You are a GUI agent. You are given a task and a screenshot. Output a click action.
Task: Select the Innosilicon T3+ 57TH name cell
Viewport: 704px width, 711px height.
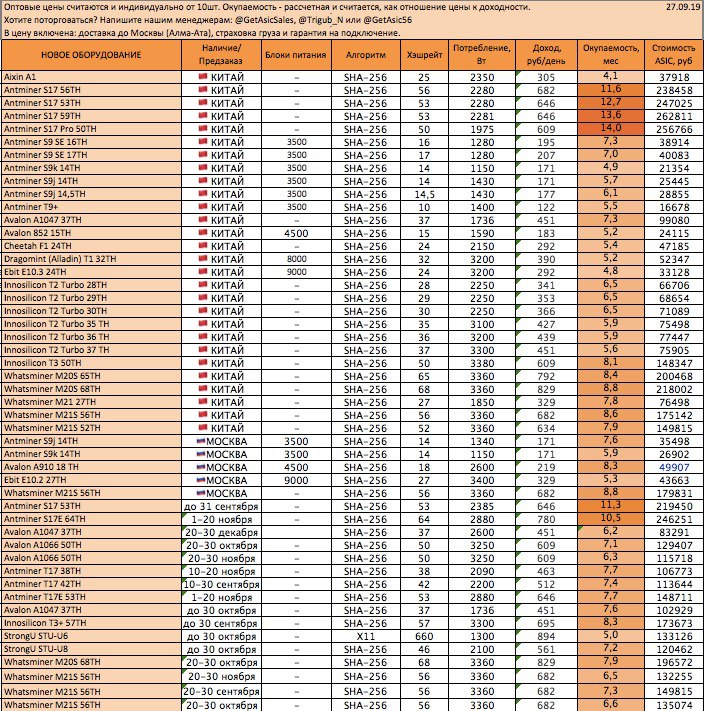(x=91, y=623)
